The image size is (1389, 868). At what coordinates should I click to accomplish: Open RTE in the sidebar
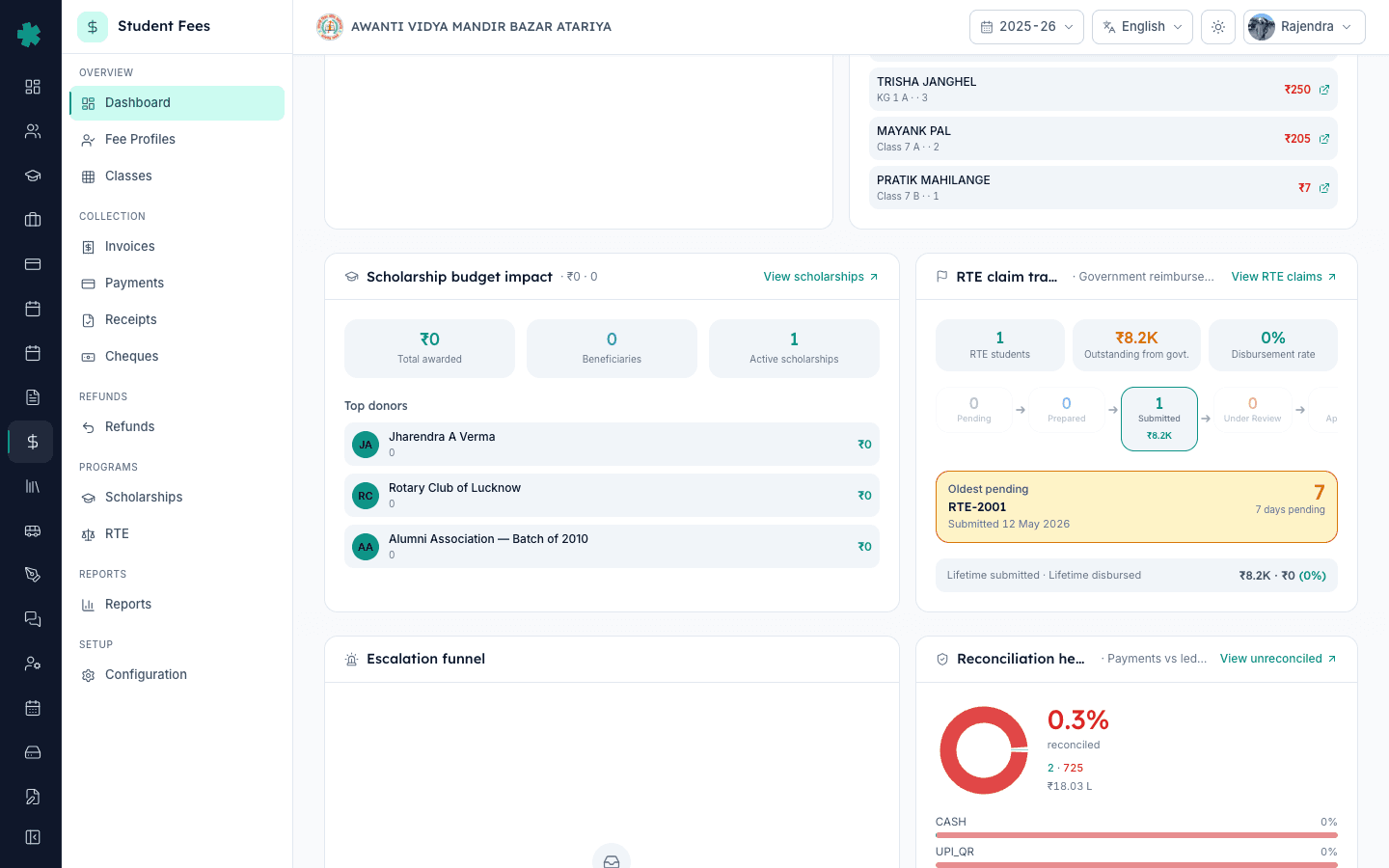click(x=177, y=534)
